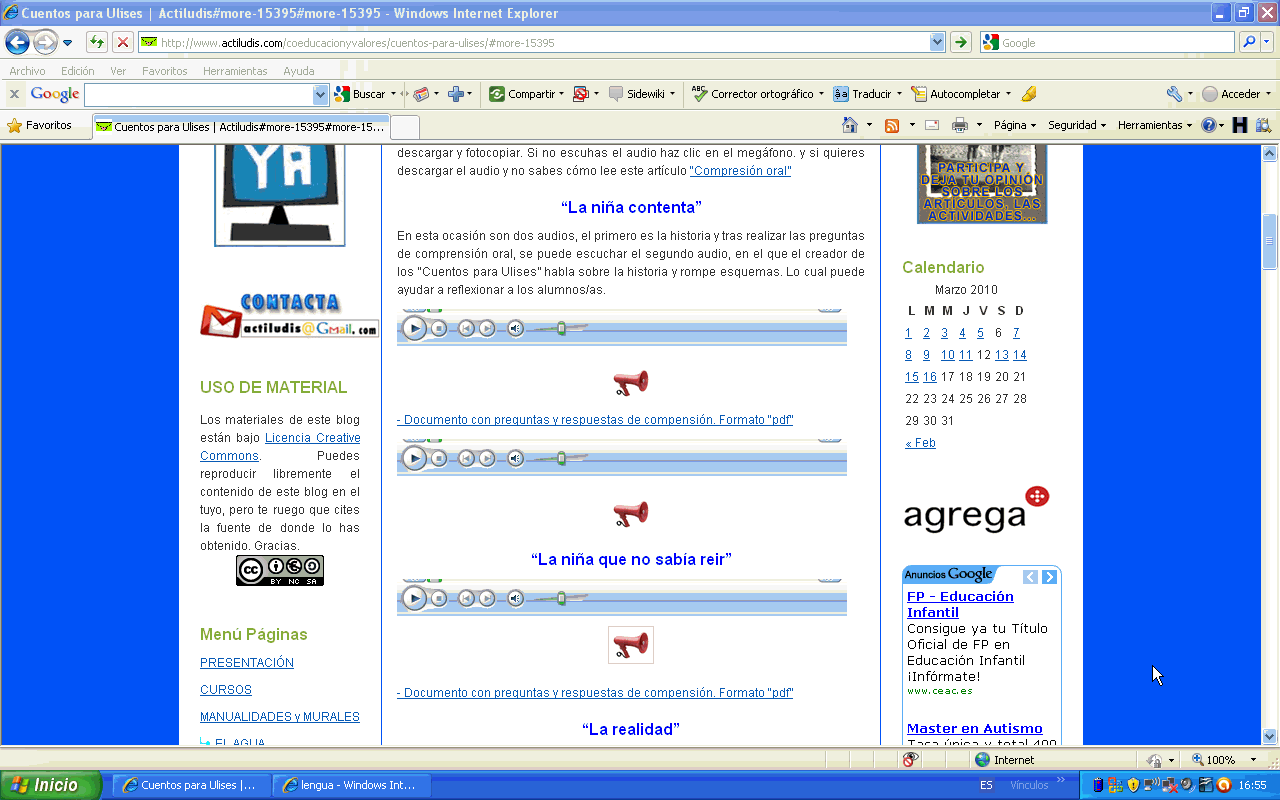Adjust volume slider of player below first pdf link
Screen dimensions: 1280x800
tap(561, 458)
